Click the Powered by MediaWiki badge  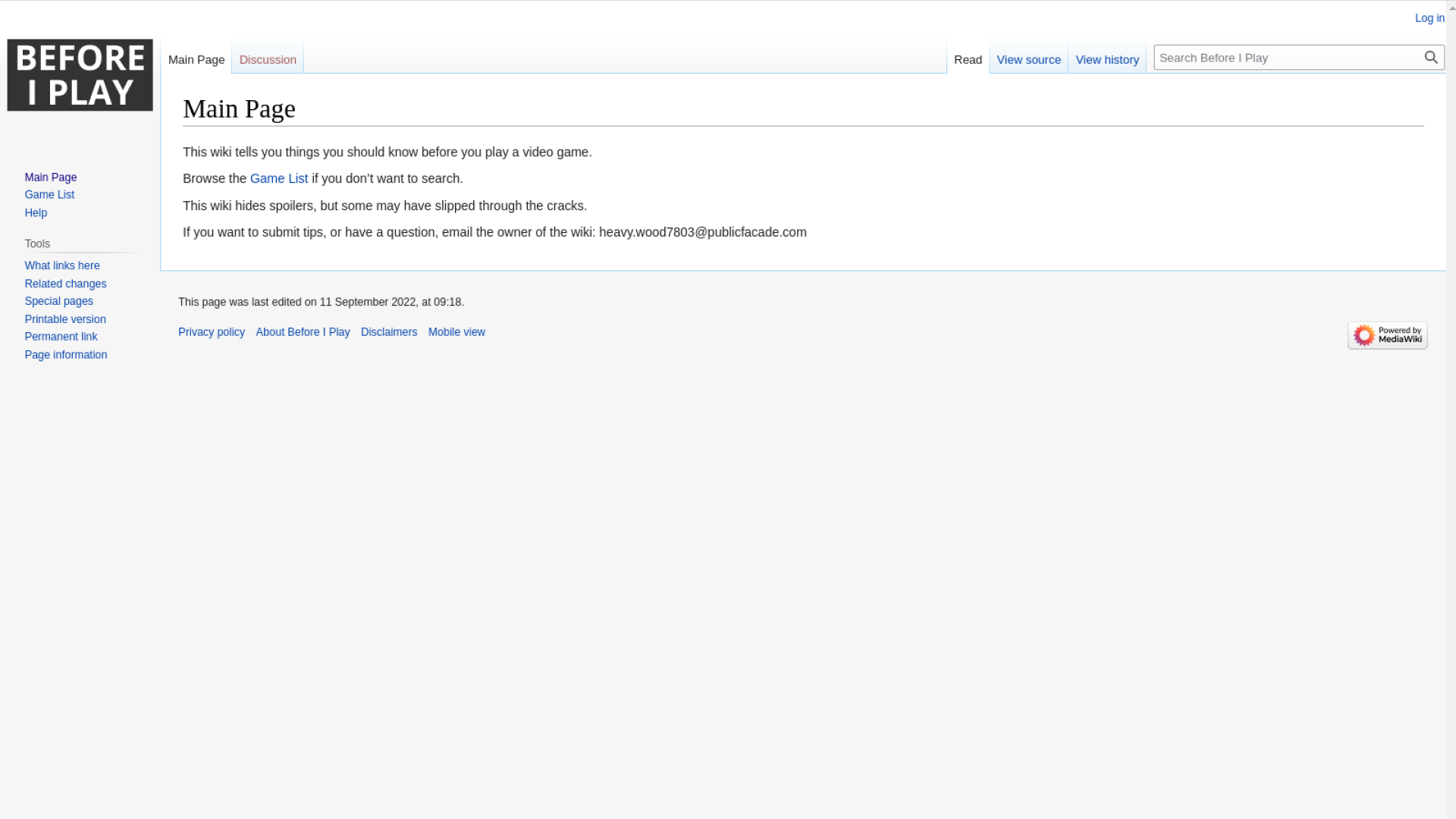click(1387, 335)
